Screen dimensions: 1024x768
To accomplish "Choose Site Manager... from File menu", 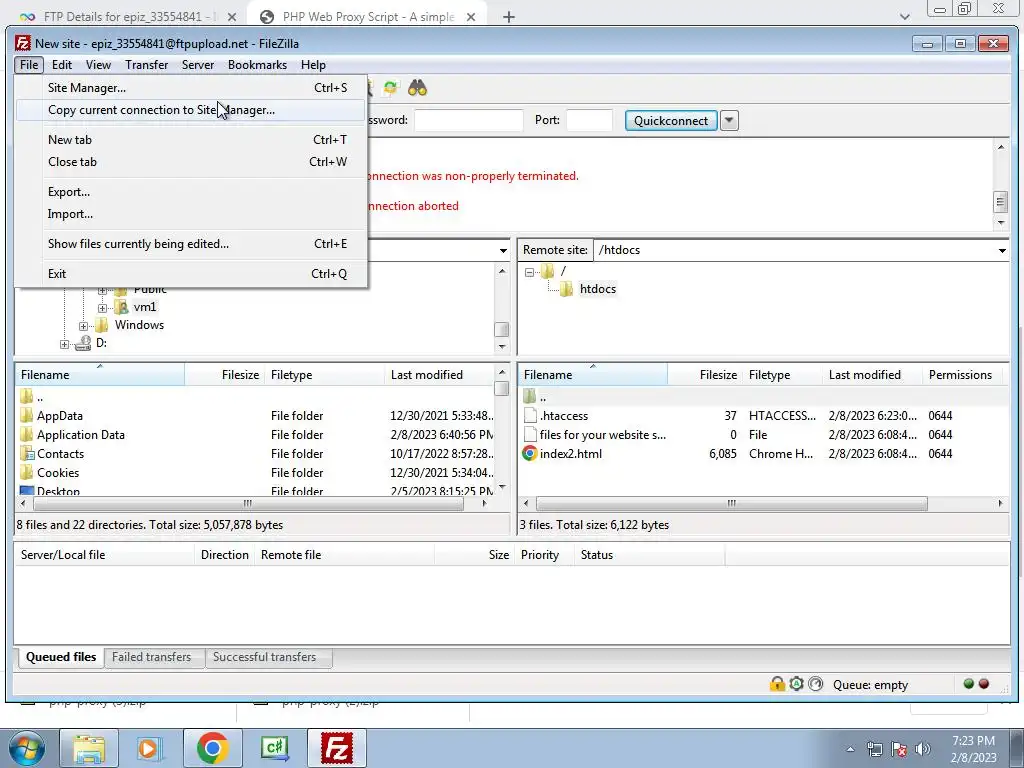I will click(x=191, y=88).
